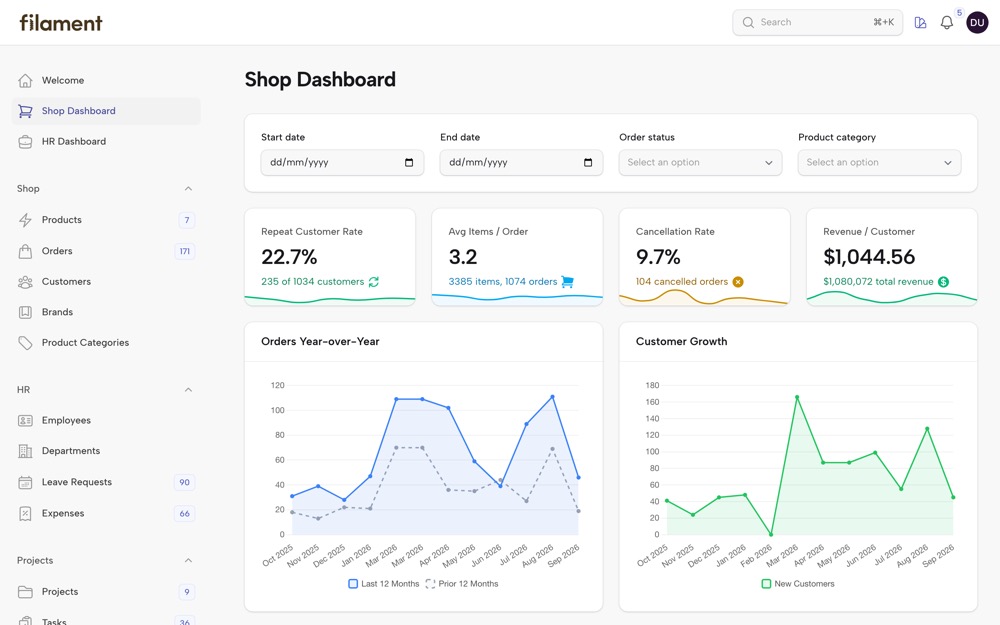Screen dimensions: 1000x625
Task: Click the Revenue / Customer stat card
Action: 892,257
